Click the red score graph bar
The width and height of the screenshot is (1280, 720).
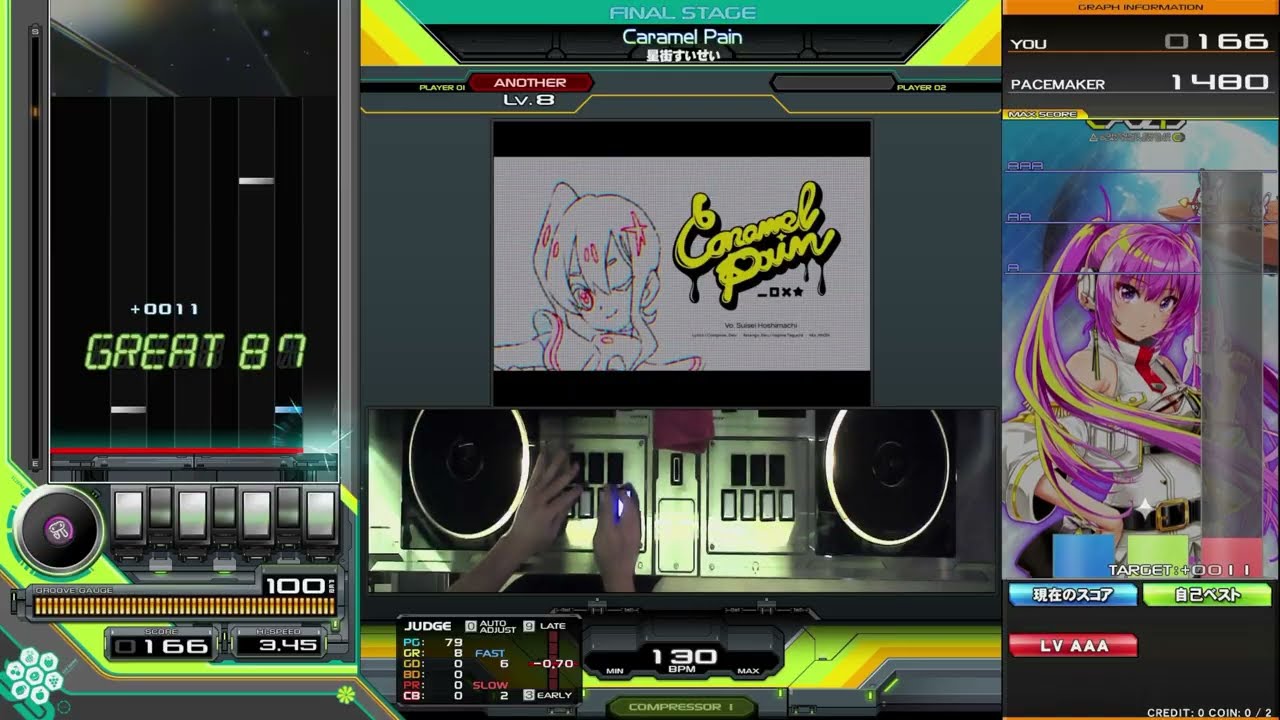(x=1232, y=557)
